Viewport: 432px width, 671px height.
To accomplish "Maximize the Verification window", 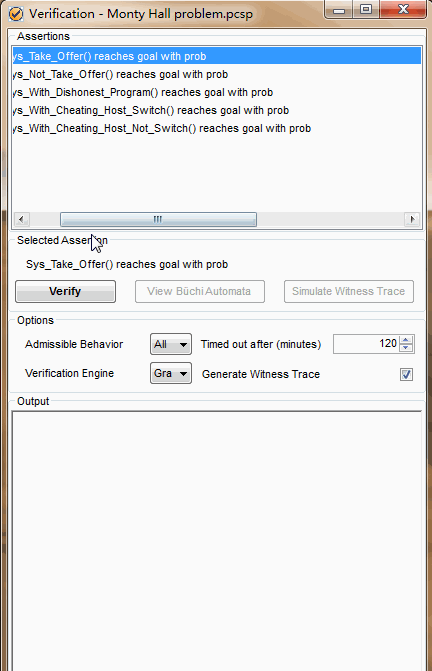I will 366,10.
